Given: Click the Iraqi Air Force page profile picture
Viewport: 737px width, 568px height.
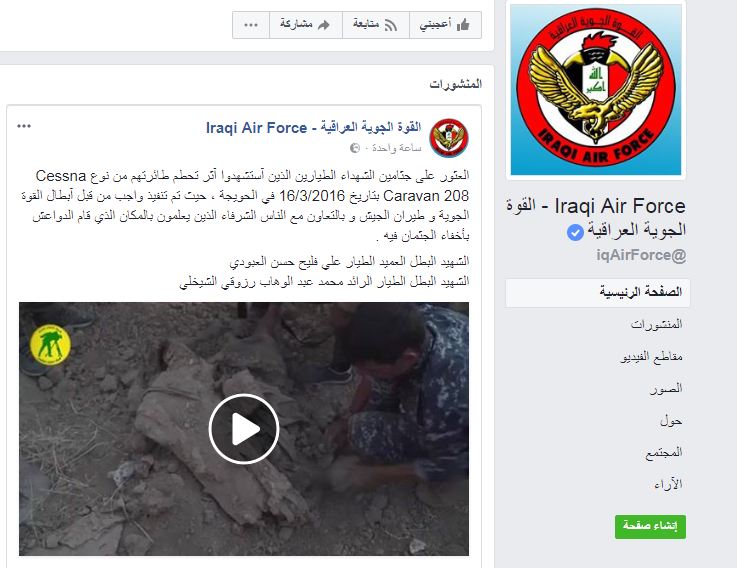Looking at the screenshot, I should tap(596, 90).
